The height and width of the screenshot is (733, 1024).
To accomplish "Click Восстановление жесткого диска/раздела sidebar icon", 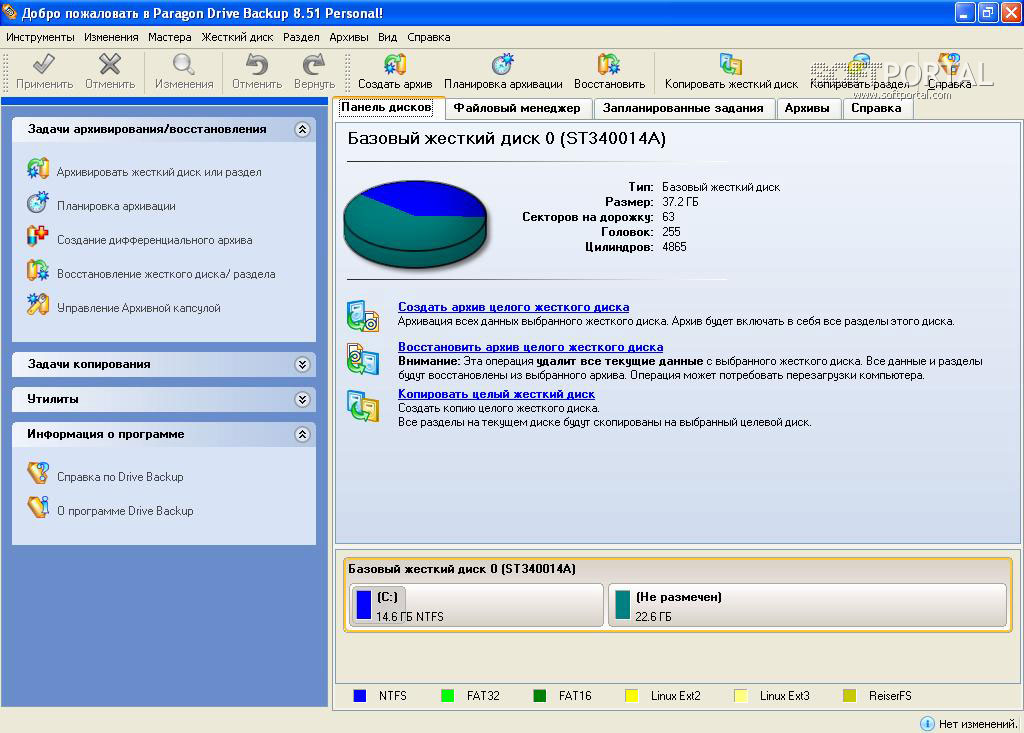I will (38, 270).
